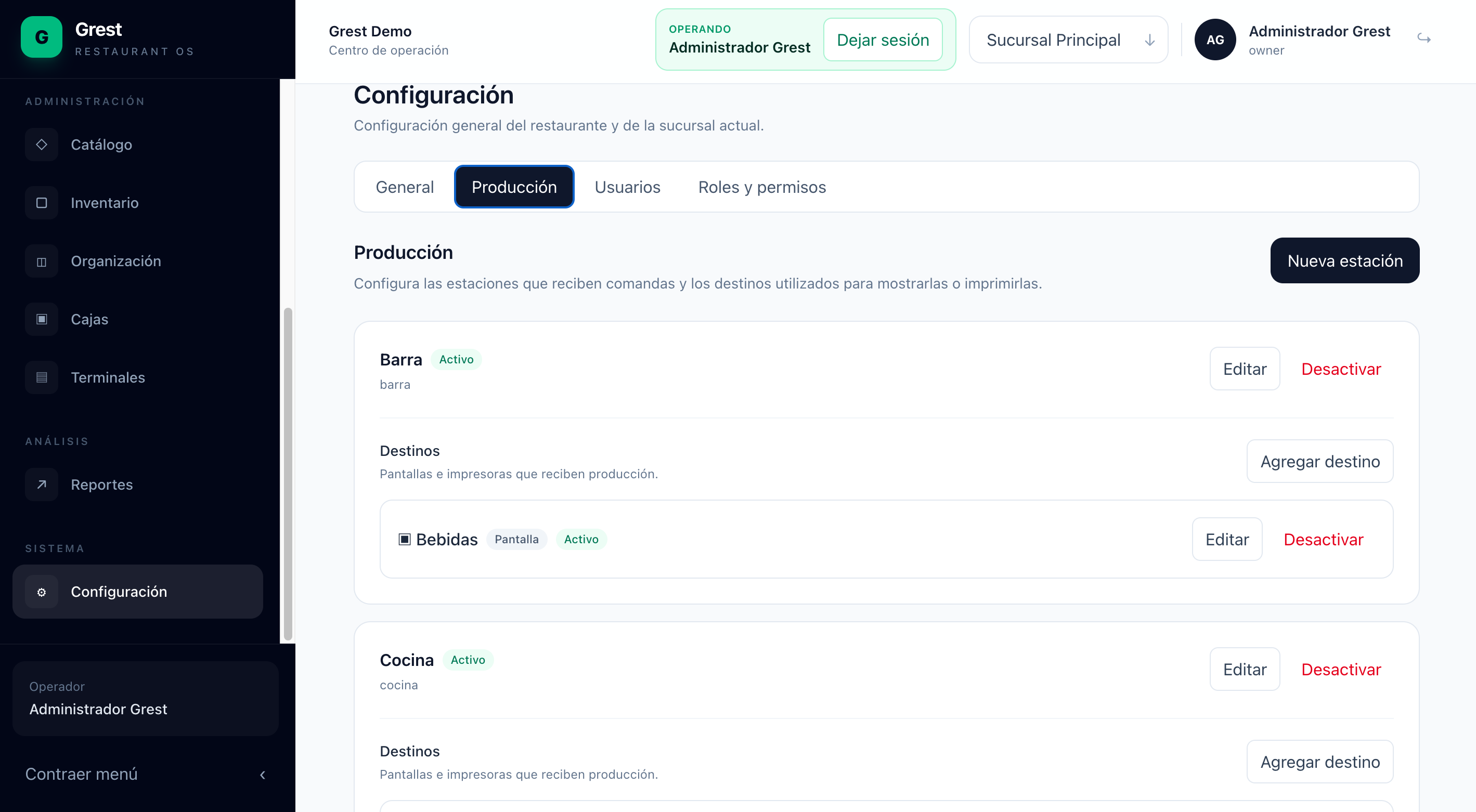Click the Inventario square icon
Screen dimensions: 1476x812
tap(41, 203)
